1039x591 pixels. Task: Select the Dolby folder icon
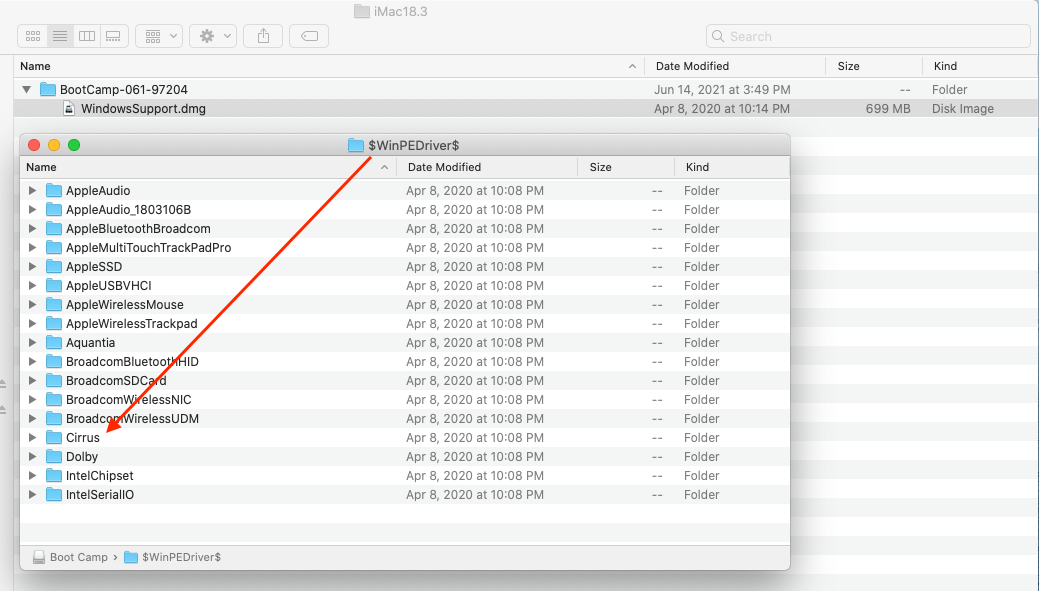pos(54,457)
